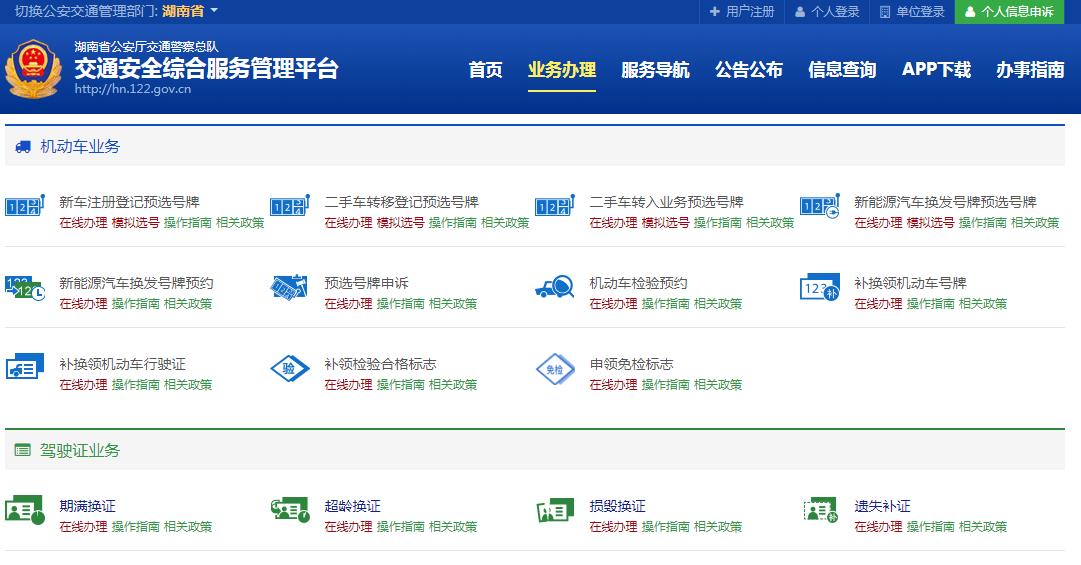This screenshot has width=1081, height=565.
Task: Click 模拟选号 under 二手车转入业务预选号牌
Action: (665, 223)
